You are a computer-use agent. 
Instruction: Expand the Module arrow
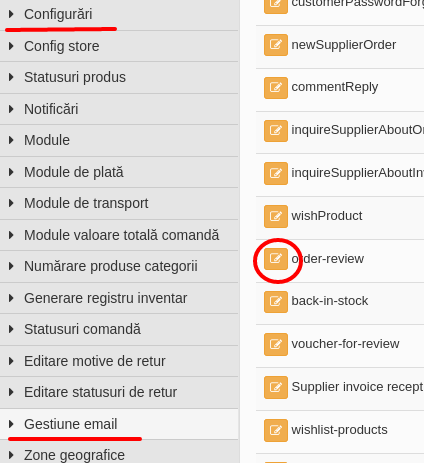click(x=11, y=140)
